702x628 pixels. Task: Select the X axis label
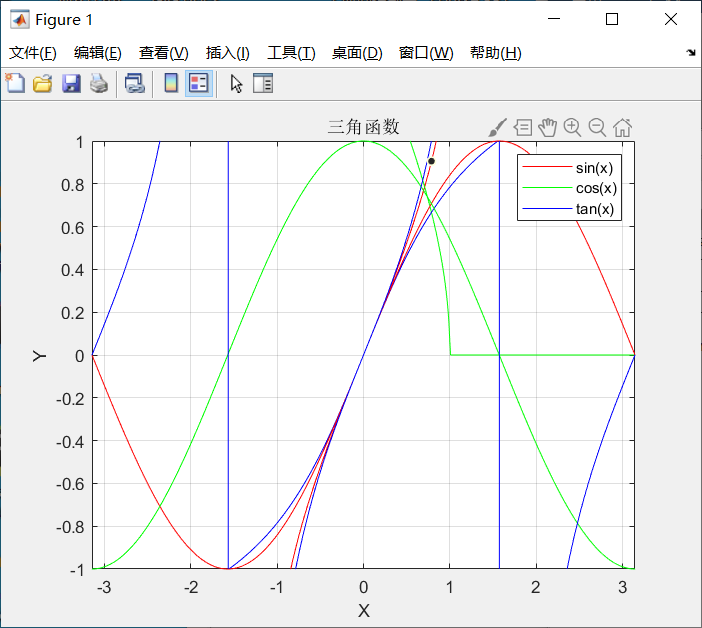364,611
